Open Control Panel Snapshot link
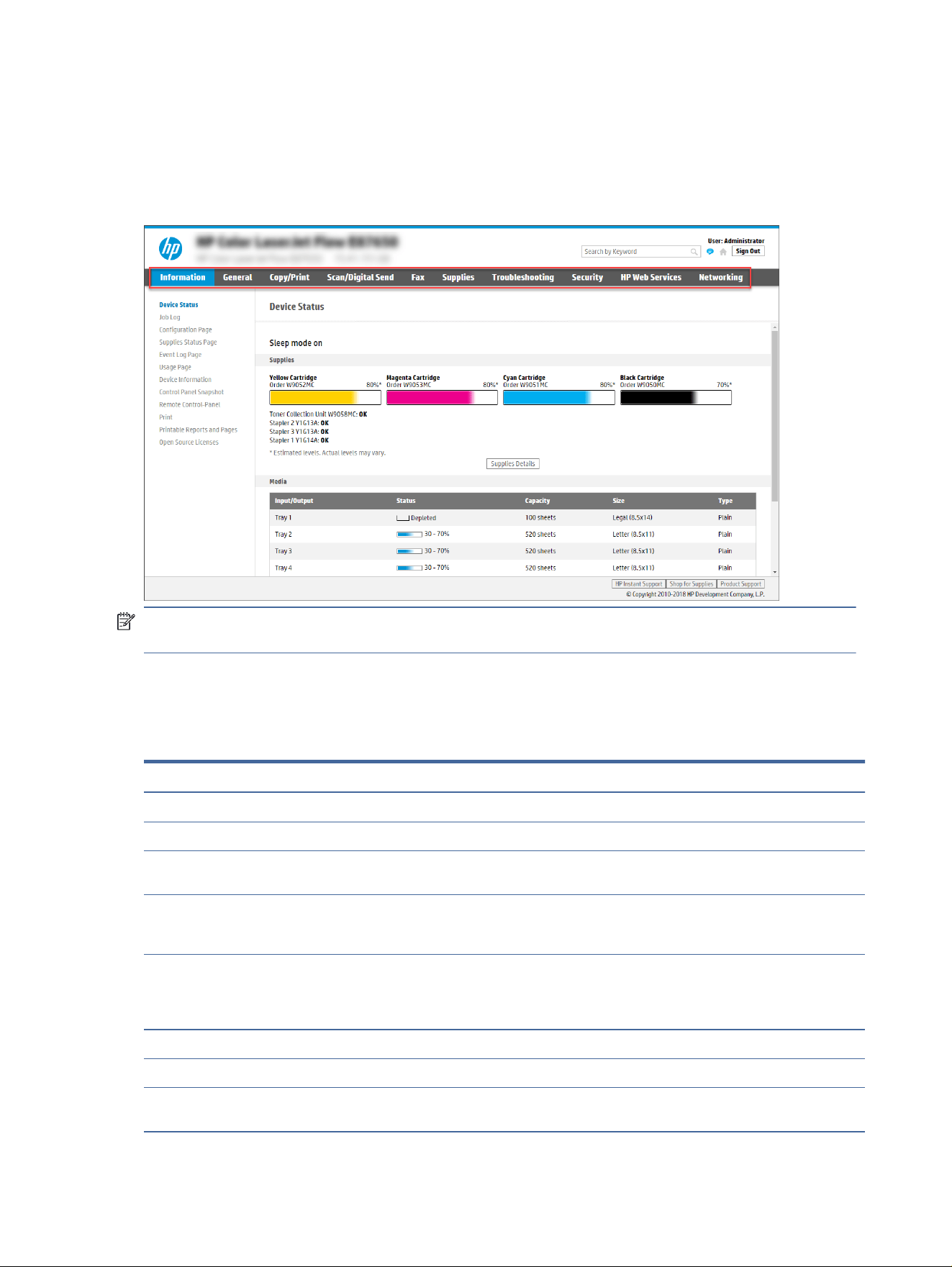The height and width of the screenshot is (1267, 952). (191, 392)
